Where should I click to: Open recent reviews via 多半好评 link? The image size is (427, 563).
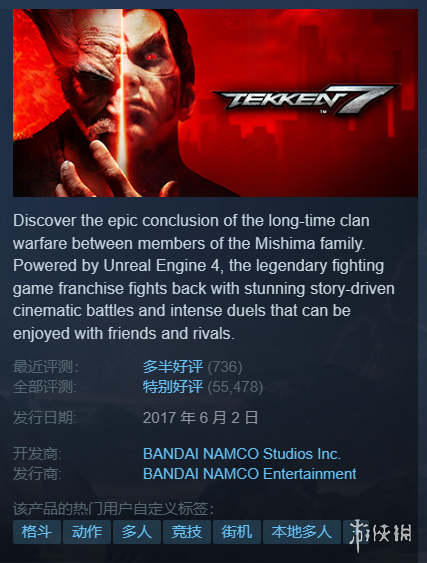(x=173, y=367)
